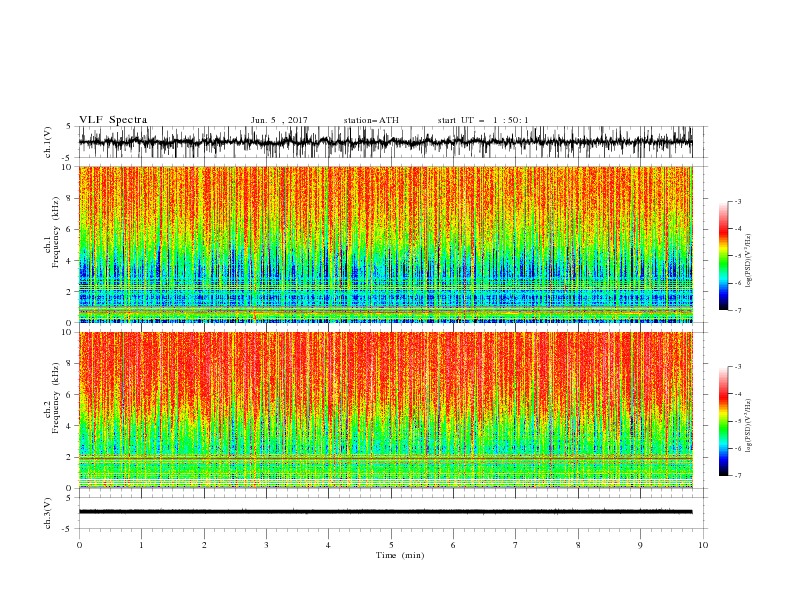Click the ch.1 spectrogram color scale bar

(x=724, y=256)
